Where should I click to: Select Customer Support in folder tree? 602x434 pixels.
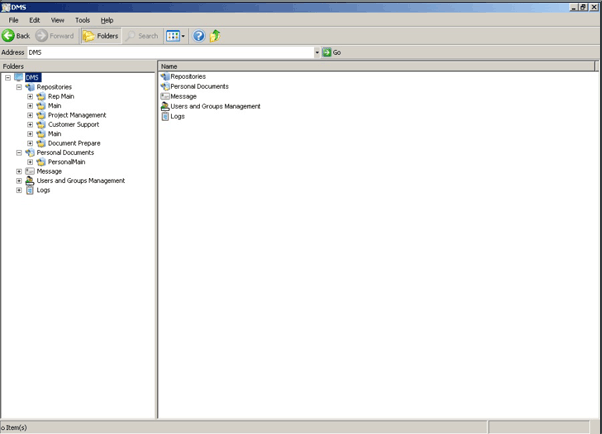coord(73,124)
